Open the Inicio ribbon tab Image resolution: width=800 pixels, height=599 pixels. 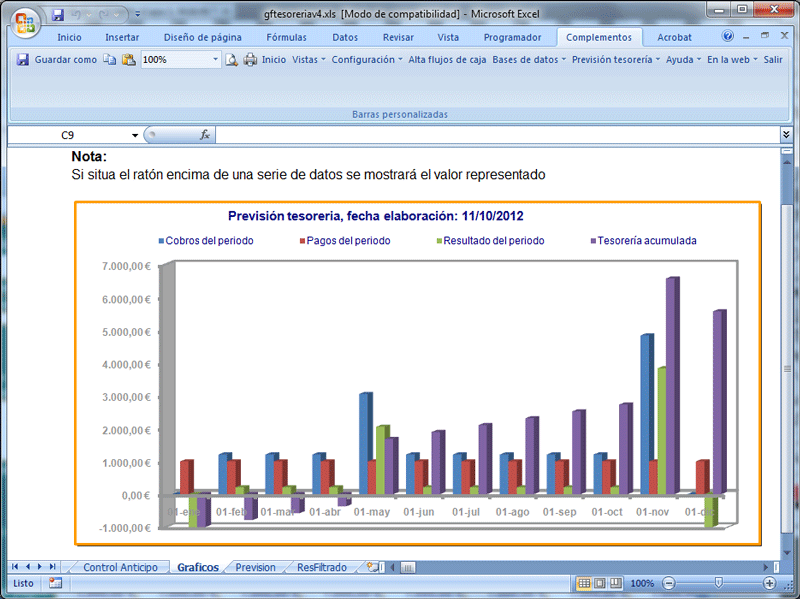tap(69, 37)
